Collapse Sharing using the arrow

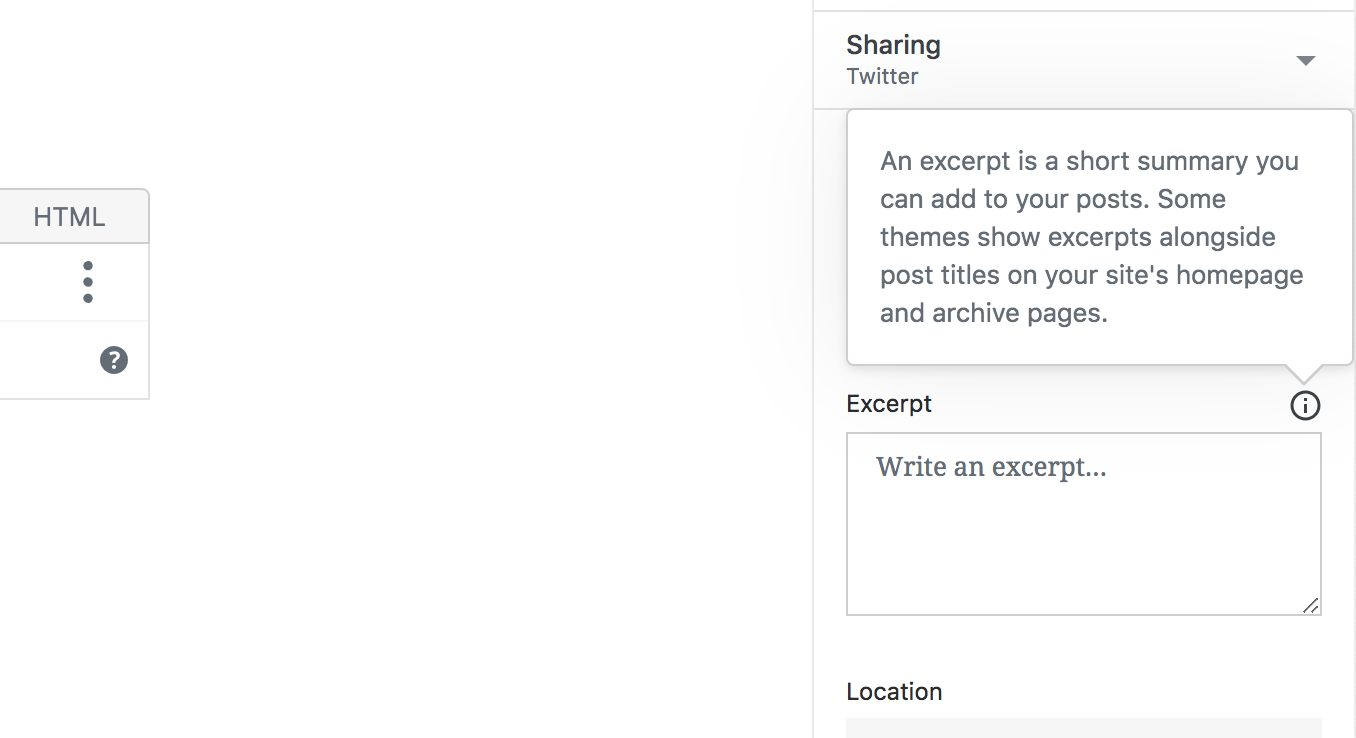pos(1305,61)
